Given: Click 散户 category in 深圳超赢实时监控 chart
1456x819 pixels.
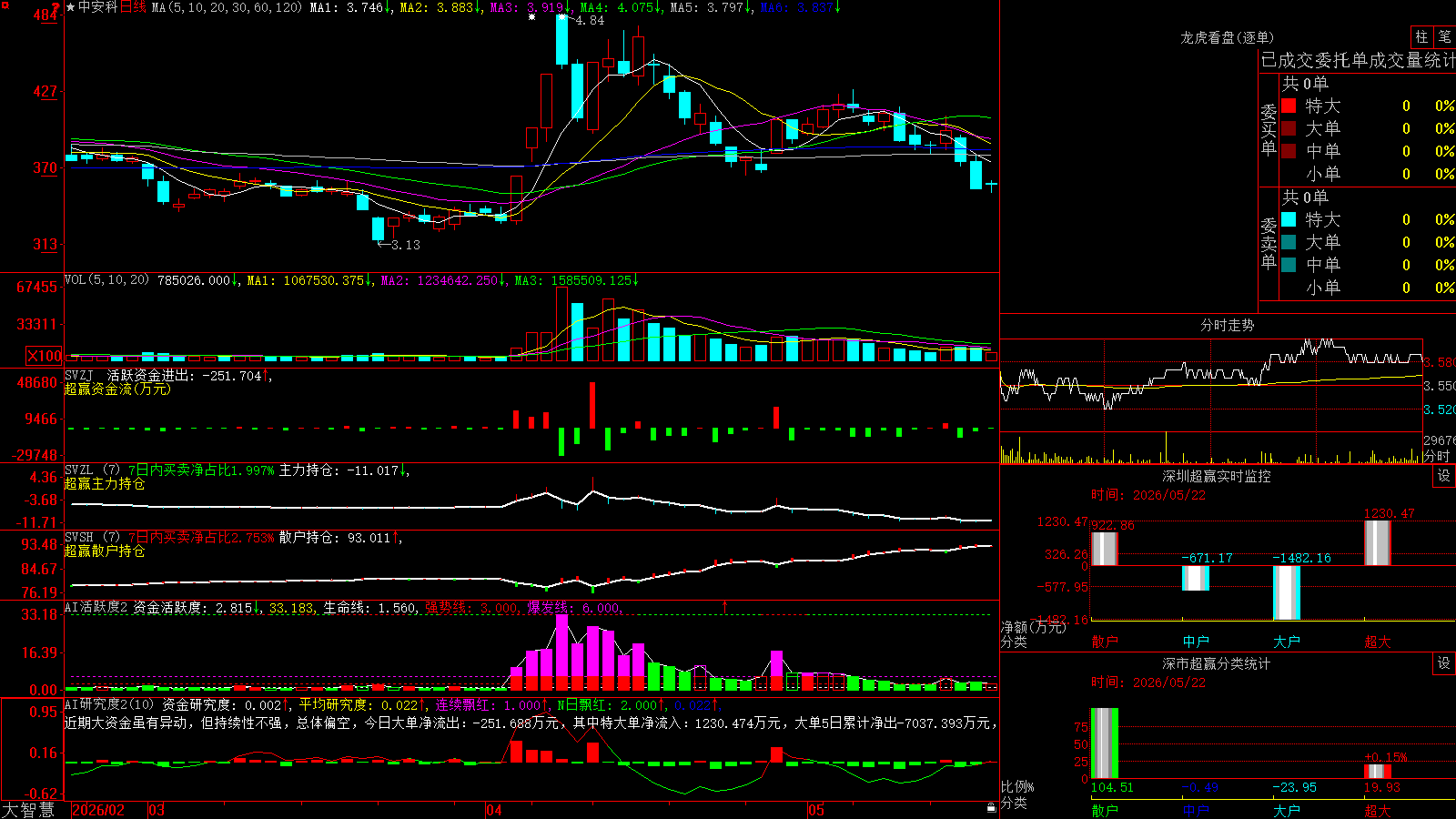Looking at the screenshot, I should click(1105, 642).
